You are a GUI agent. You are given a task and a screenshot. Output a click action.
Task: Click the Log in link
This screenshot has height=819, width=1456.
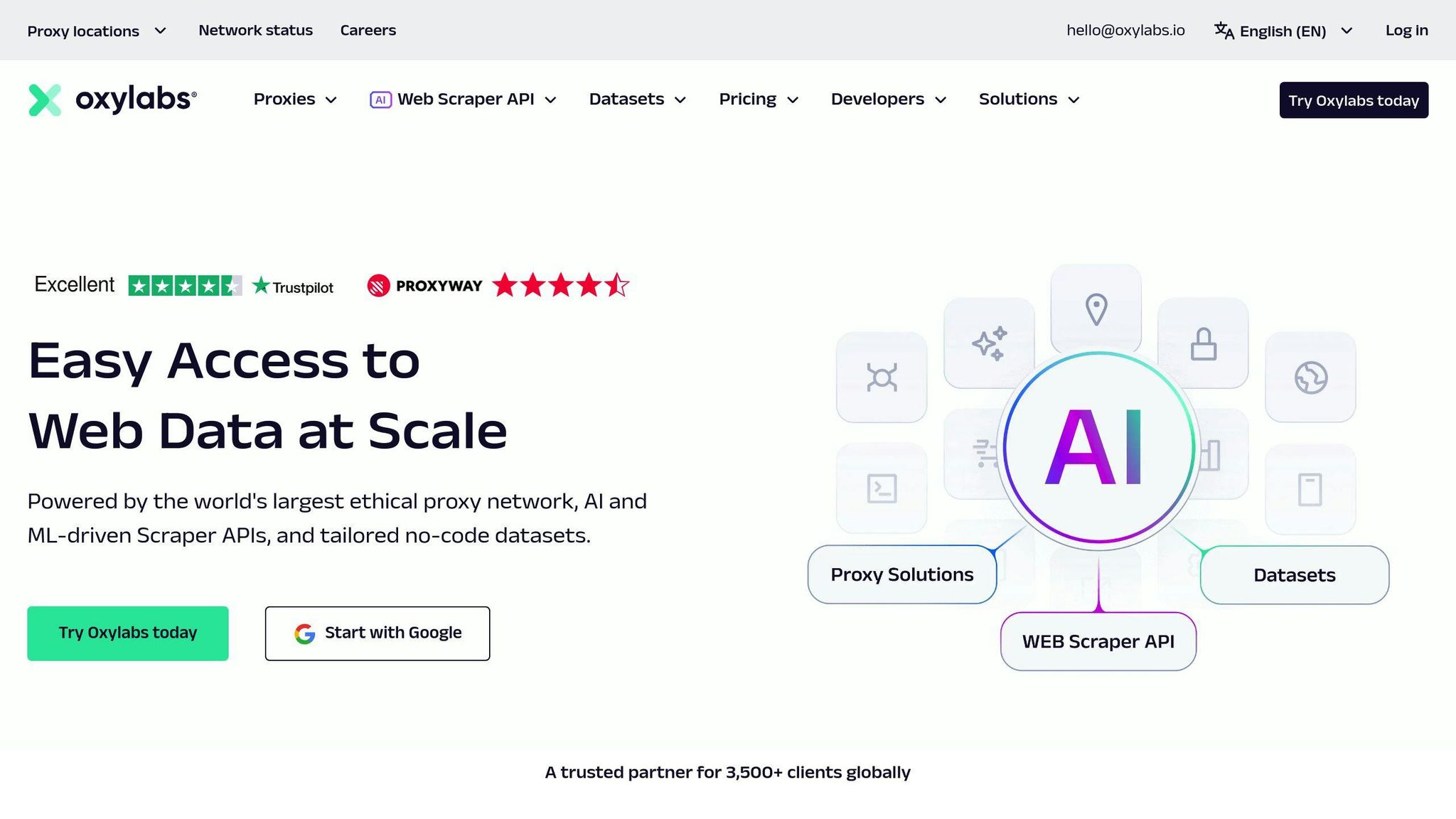coord(1406,30)
